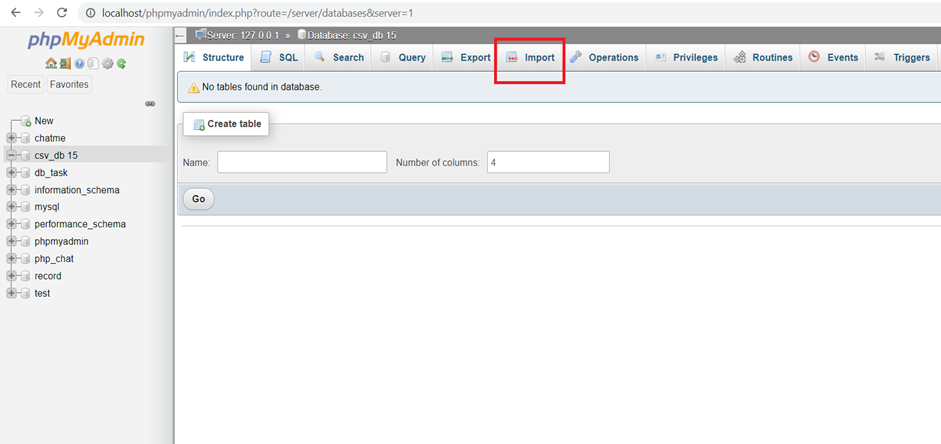The width and height of the screenshot is (941, 444).
Task: Reload navigation panel with green refresh icon
Action: tap(121, 64)
